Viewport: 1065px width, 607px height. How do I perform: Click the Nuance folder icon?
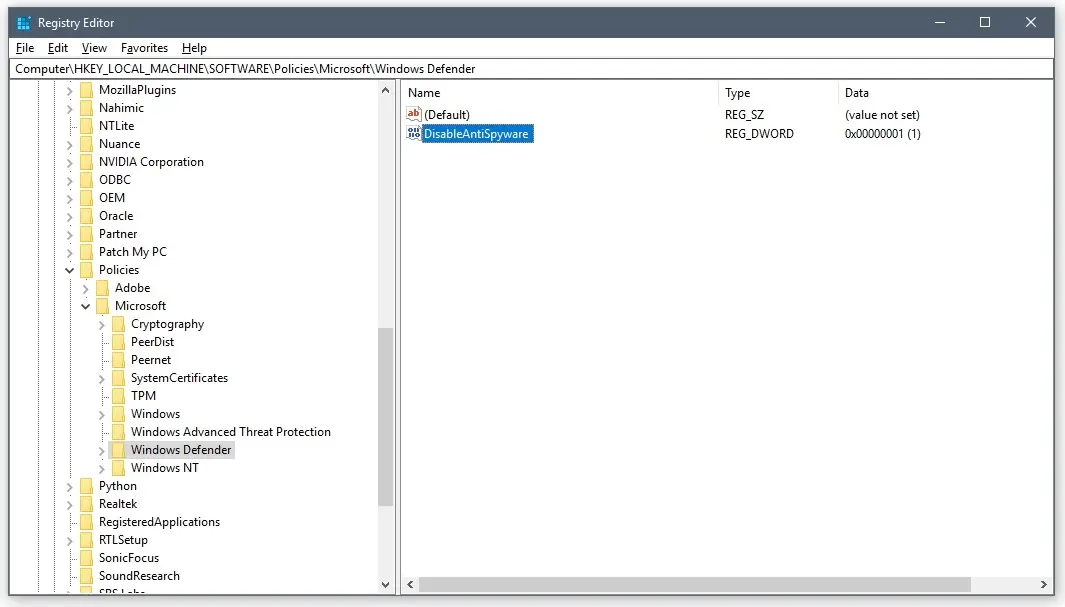tap(86, 144)
